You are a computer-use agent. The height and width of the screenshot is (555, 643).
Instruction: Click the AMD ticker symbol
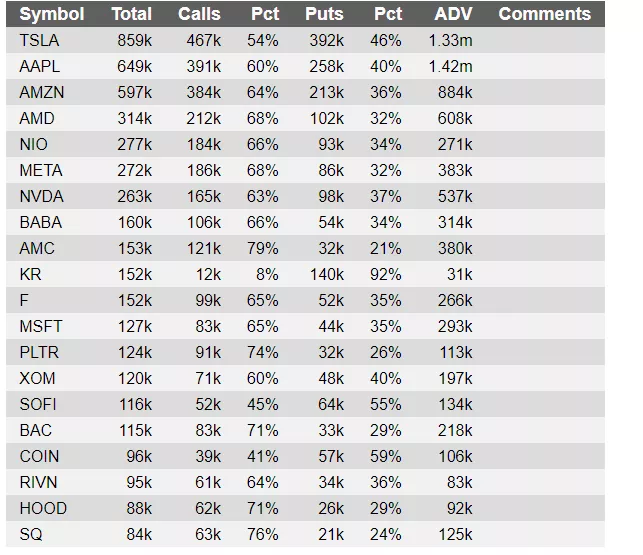[37, 118]
